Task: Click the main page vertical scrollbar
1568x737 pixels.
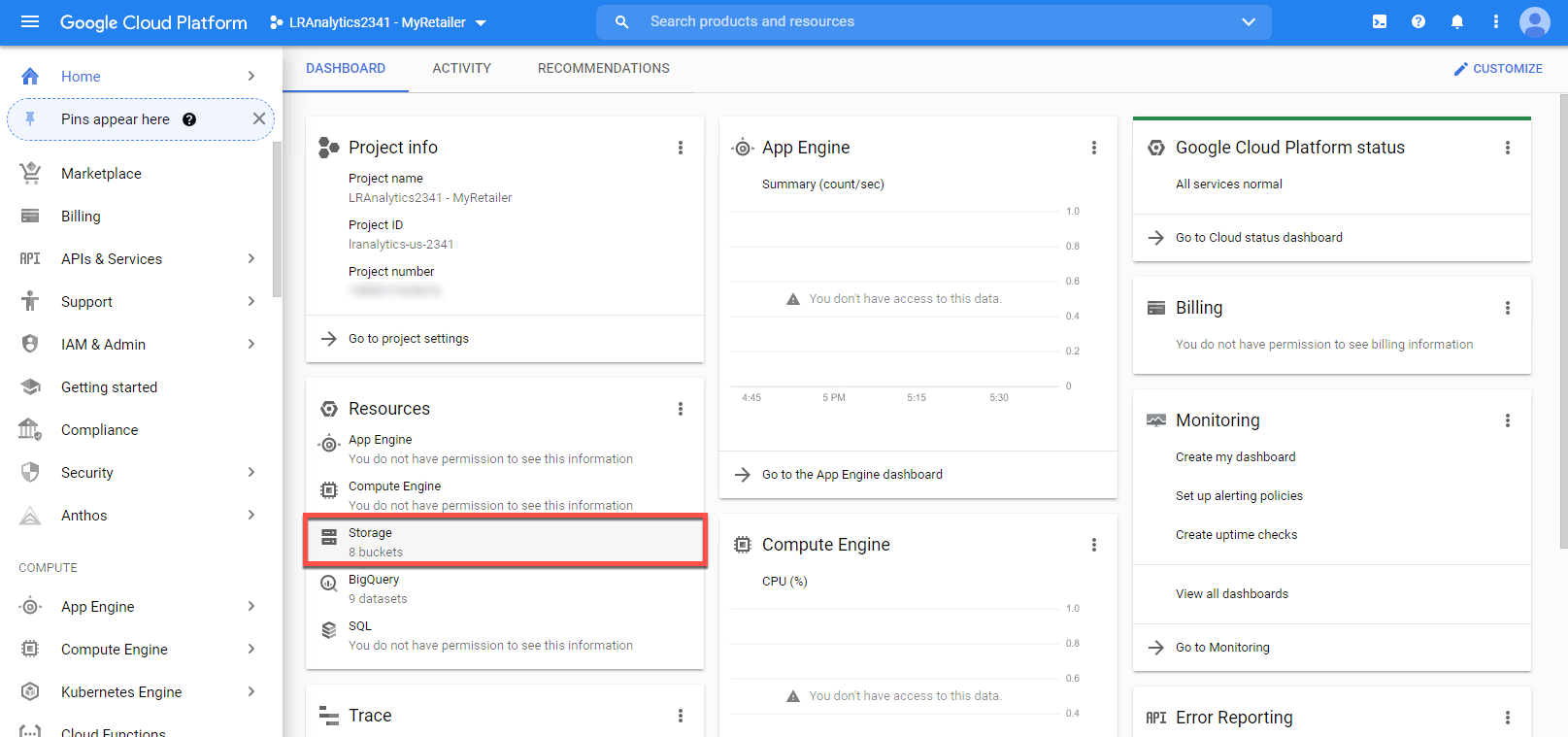Action: coord(1563,320)
